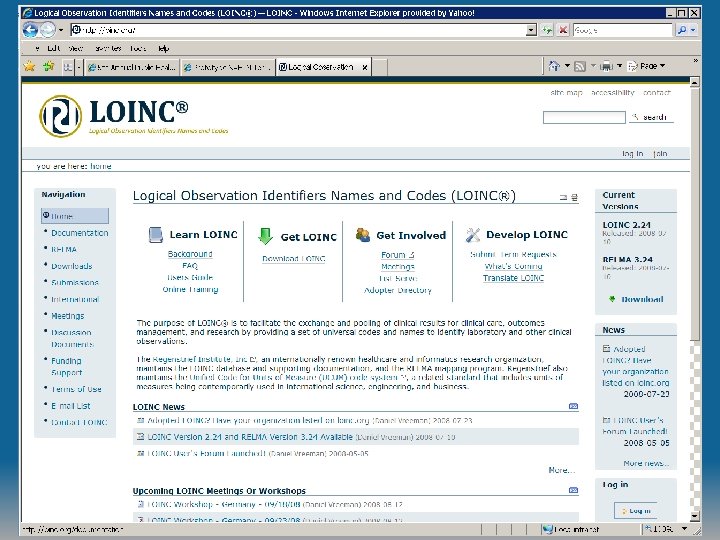The image size is (720, 540).
Task: Click the scrollbar down arrow
Action: tap(695, 517)
